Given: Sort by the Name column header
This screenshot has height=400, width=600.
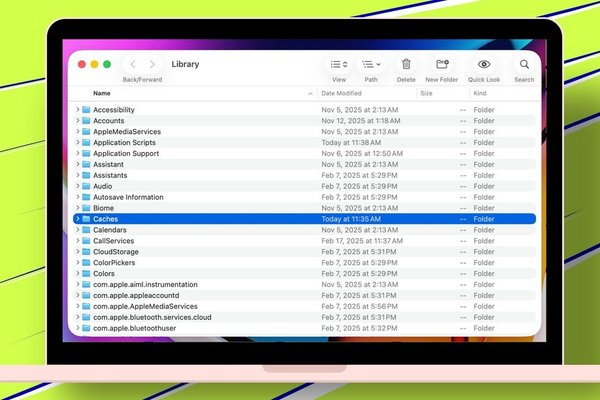Looking at the screenshot, I should [x=102, y=93].
